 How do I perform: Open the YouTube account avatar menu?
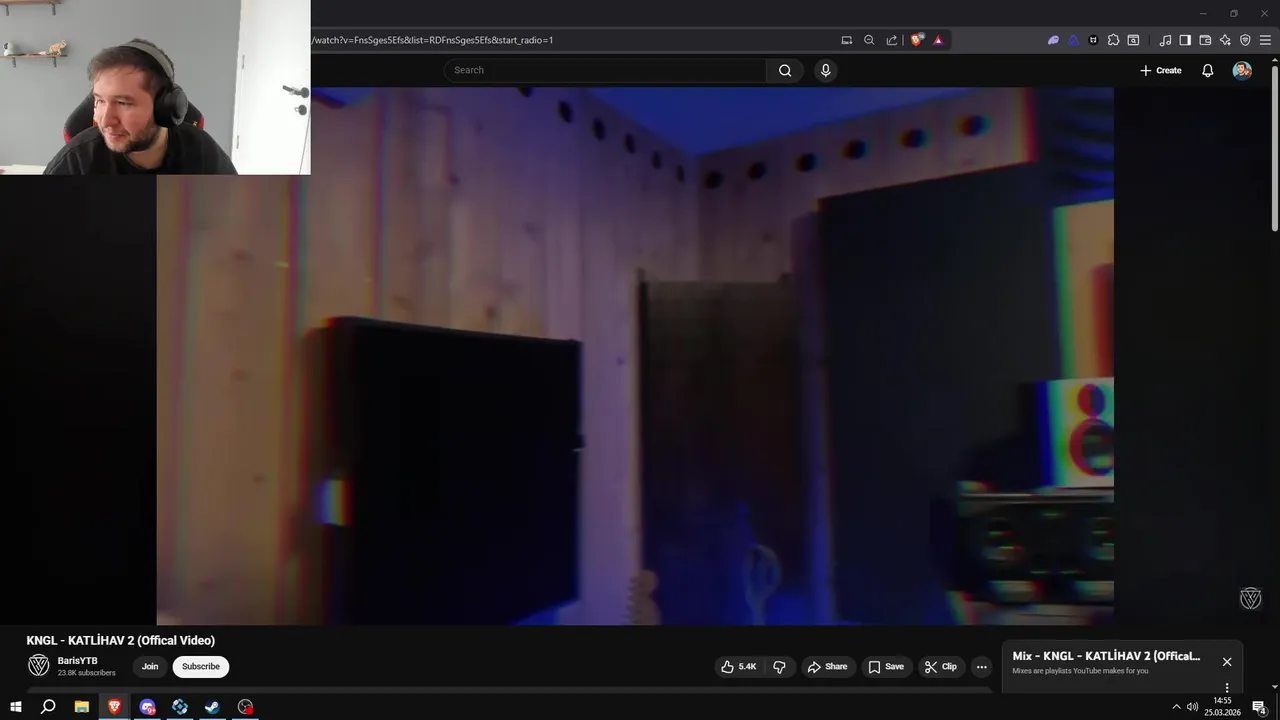click(1242, 70)
